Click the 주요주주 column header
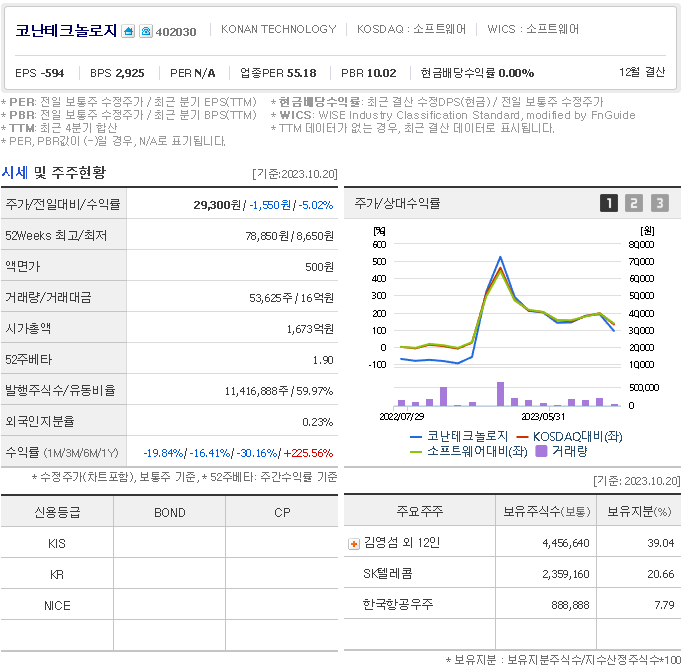The image size is (685, 671). (420, 511)
